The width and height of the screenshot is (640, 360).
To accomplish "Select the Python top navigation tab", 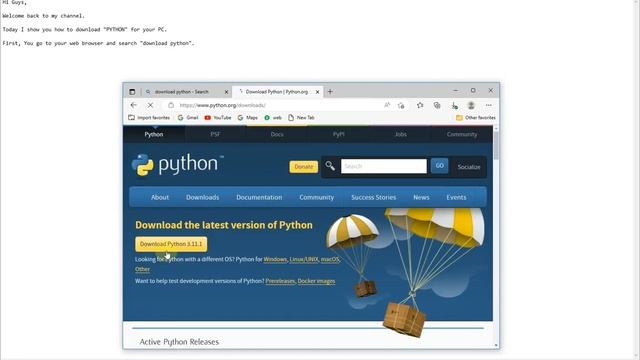I will coord(154,134).
